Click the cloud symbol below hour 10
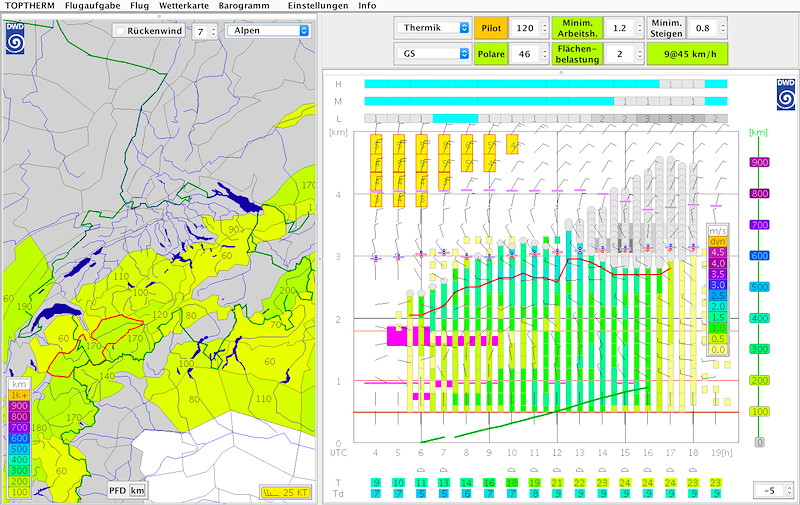The image size is (800, 505). 512,470
